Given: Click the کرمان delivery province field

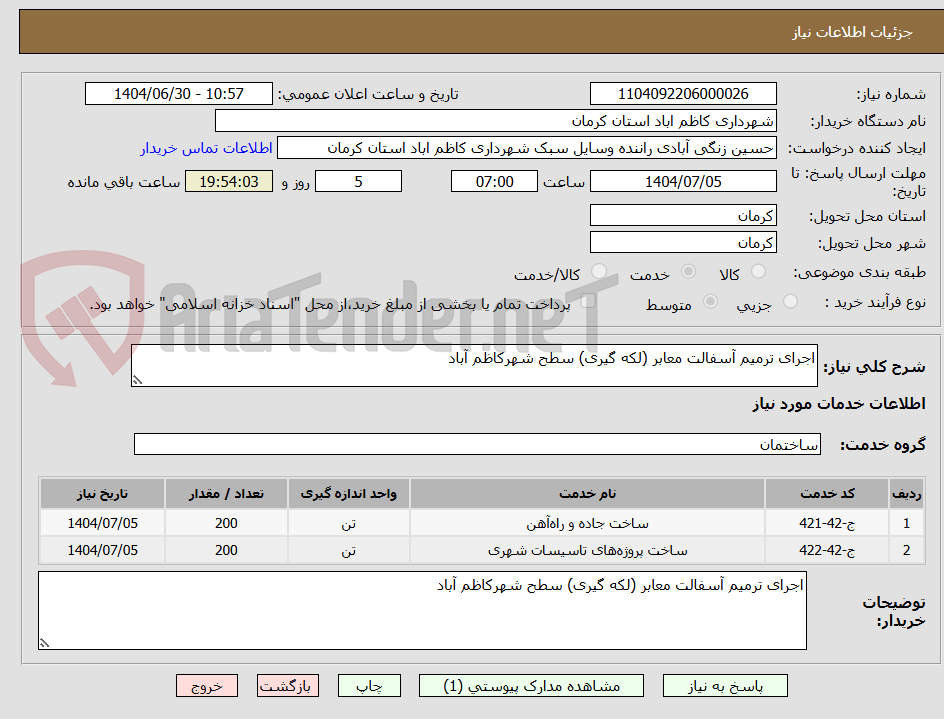Looking at the screenshot, I should 683,215.
